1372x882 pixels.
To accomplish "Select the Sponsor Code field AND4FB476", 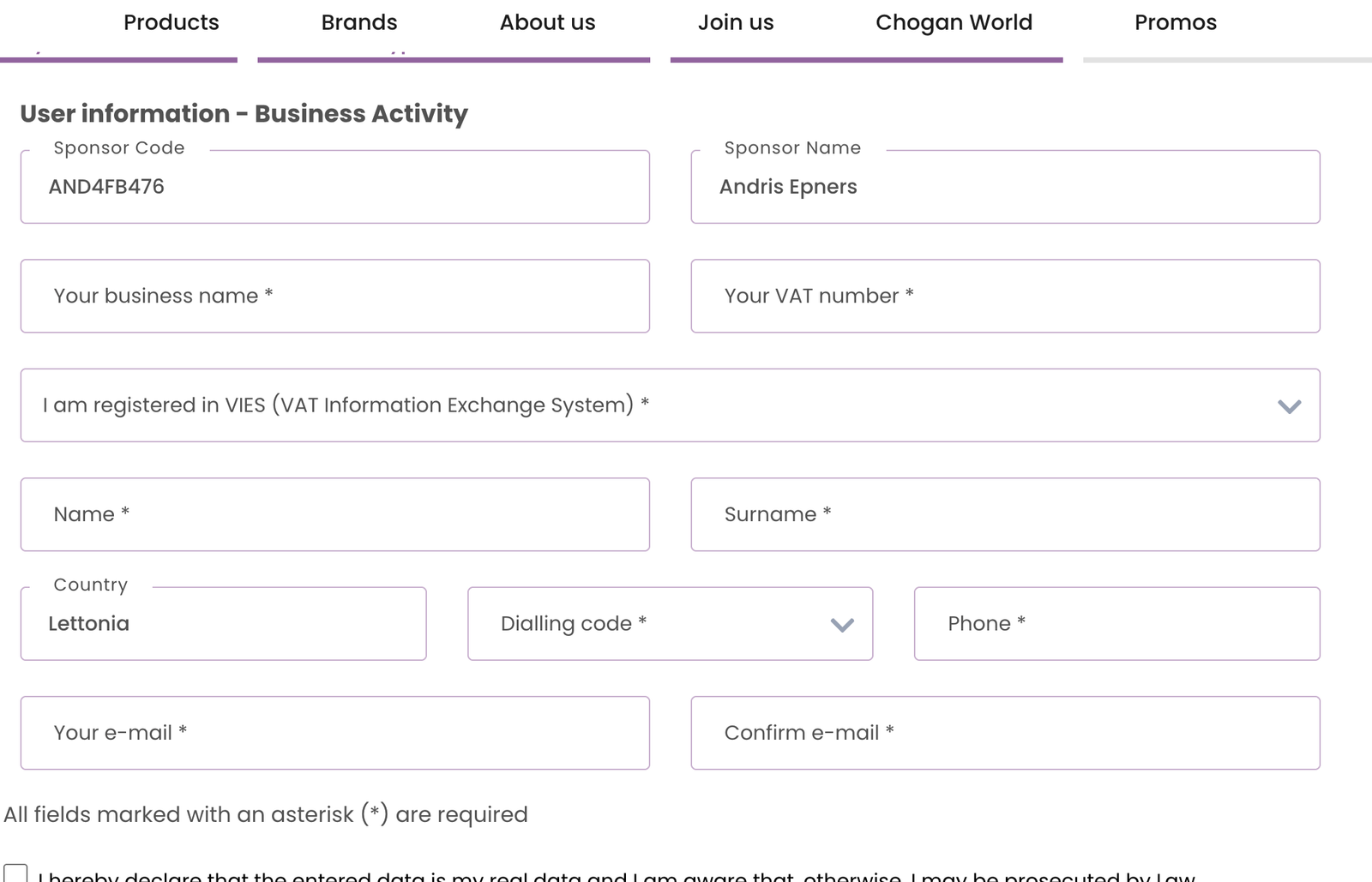I will [x=335, y=187].
